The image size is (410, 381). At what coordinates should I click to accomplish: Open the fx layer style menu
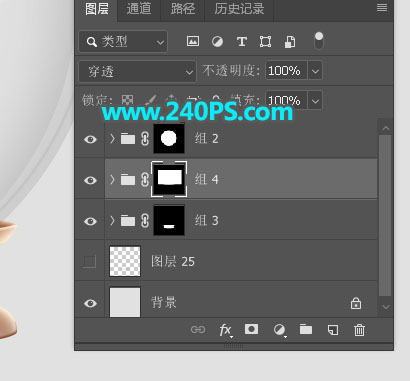(x=226, y=330)
